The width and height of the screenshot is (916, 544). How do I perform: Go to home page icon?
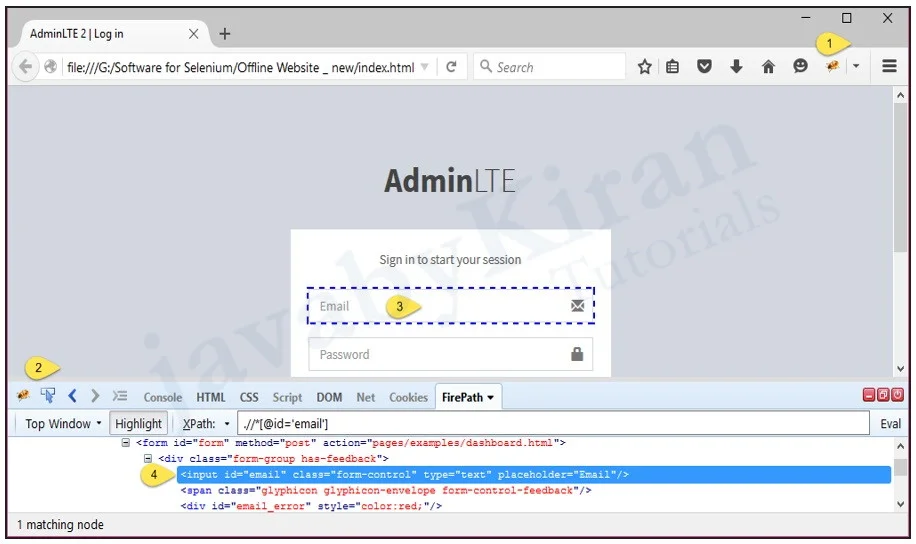[x=768, y=67]
